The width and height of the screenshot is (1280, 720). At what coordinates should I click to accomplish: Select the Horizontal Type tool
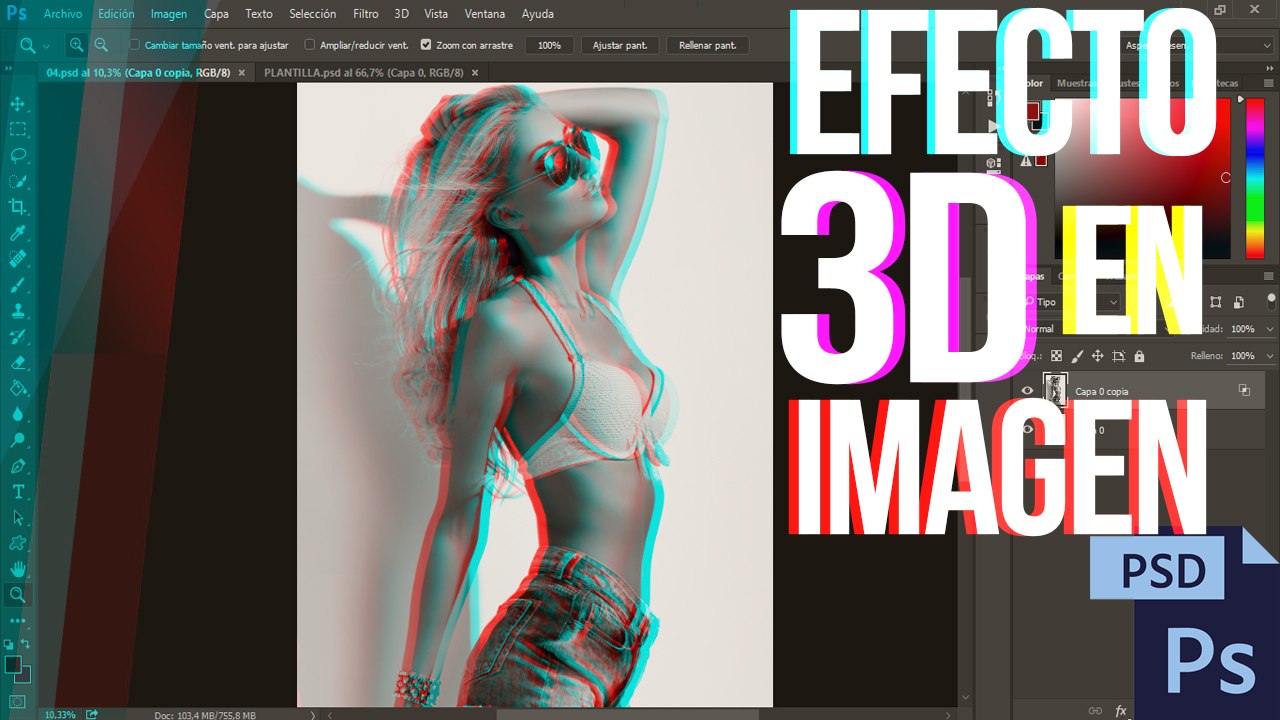[18, 492]
